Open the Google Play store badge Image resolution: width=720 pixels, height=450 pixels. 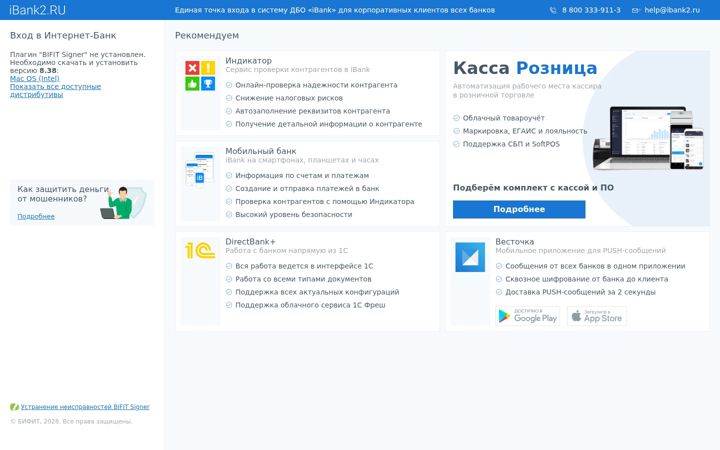(x=528, y=316)
